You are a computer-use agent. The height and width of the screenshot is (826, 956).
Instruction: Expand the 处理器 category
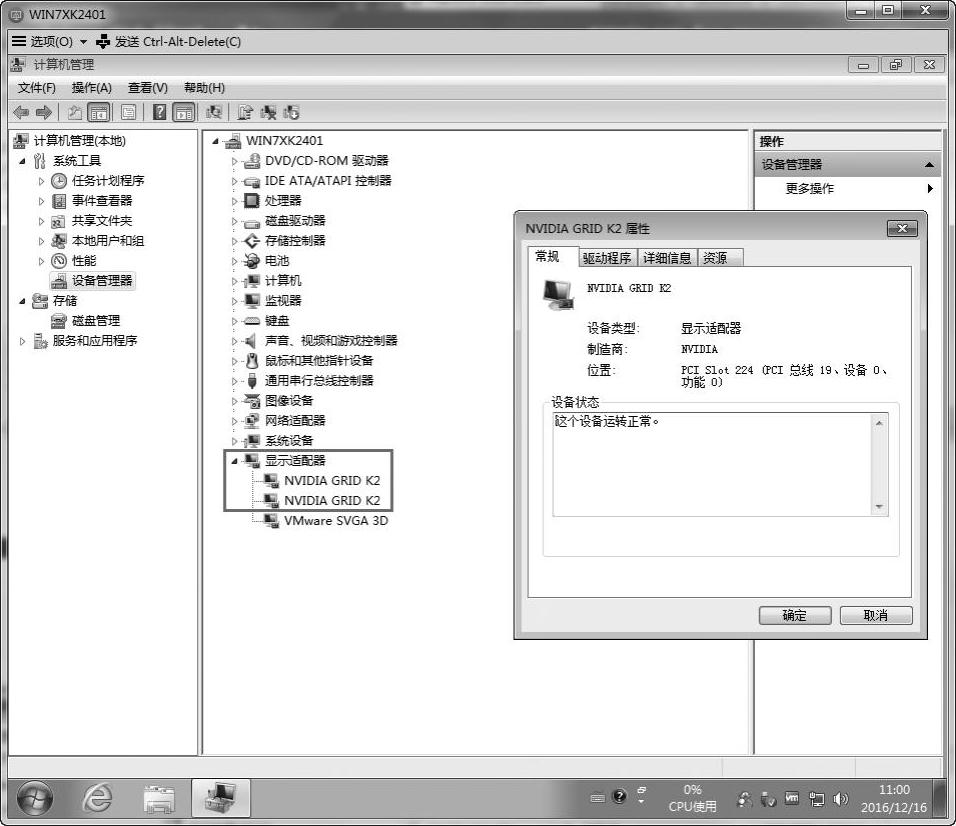tap(235, 201)
